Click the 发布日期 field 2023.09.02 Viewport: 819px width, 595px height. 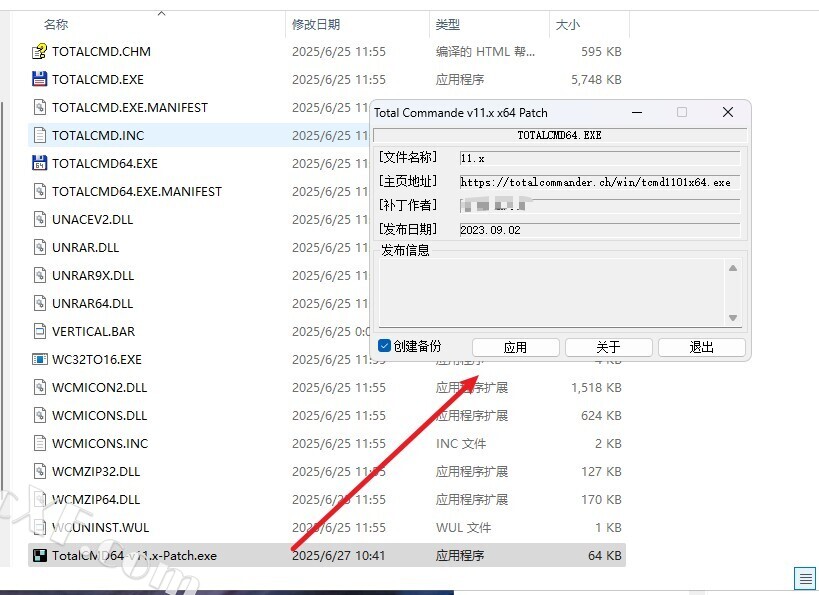click(x=600, y=230)
